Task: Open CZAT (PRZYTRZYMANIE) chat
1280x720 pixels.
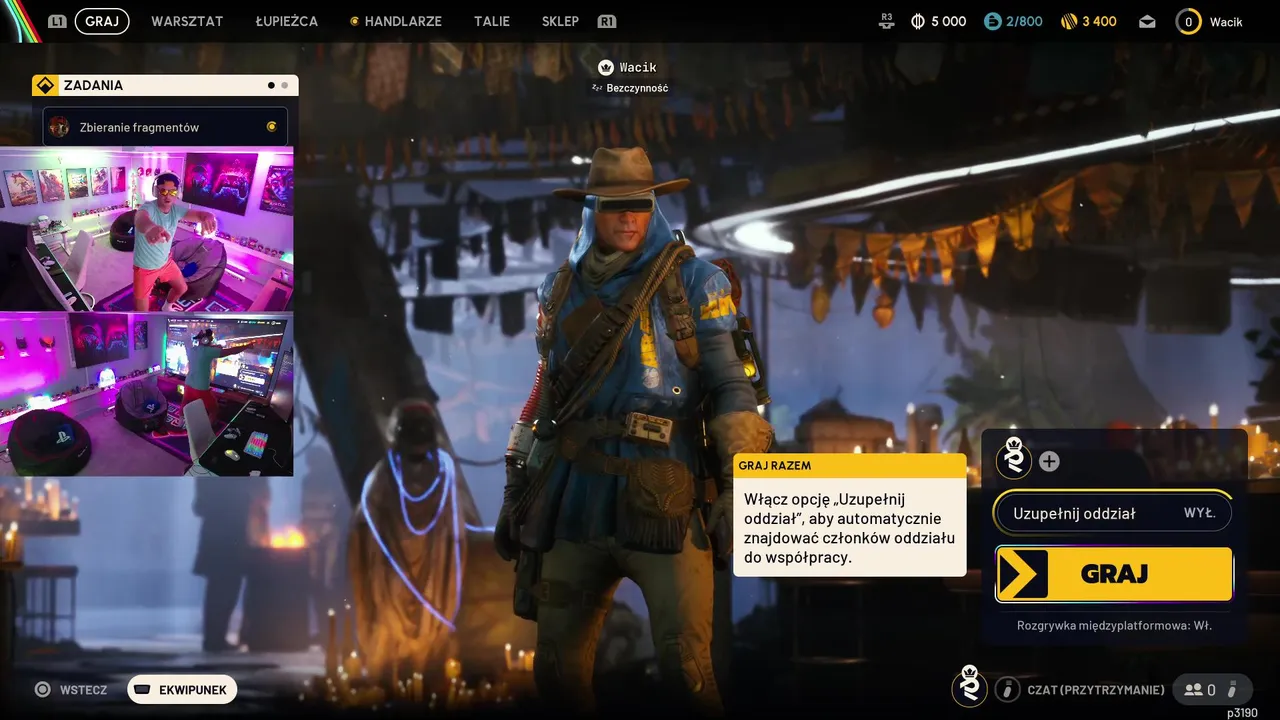Action: point(1096,690)
